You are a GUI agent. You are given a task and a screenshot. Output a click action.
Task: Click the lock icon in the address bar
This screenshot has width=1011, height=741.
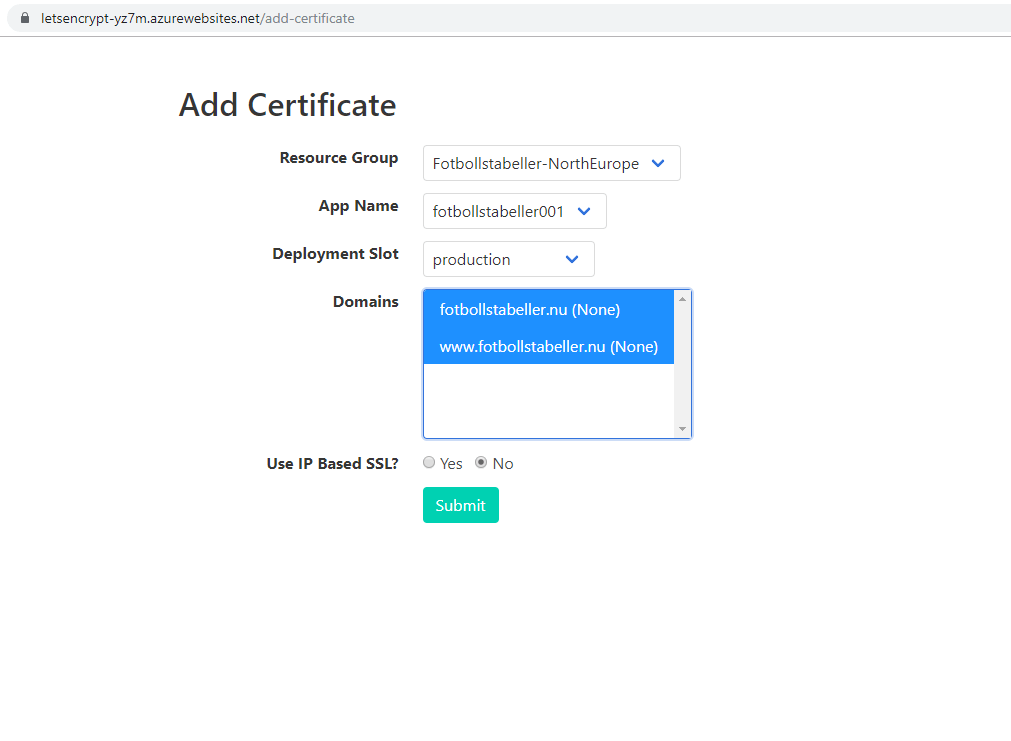pyautogui.click(x=25, y=18)
